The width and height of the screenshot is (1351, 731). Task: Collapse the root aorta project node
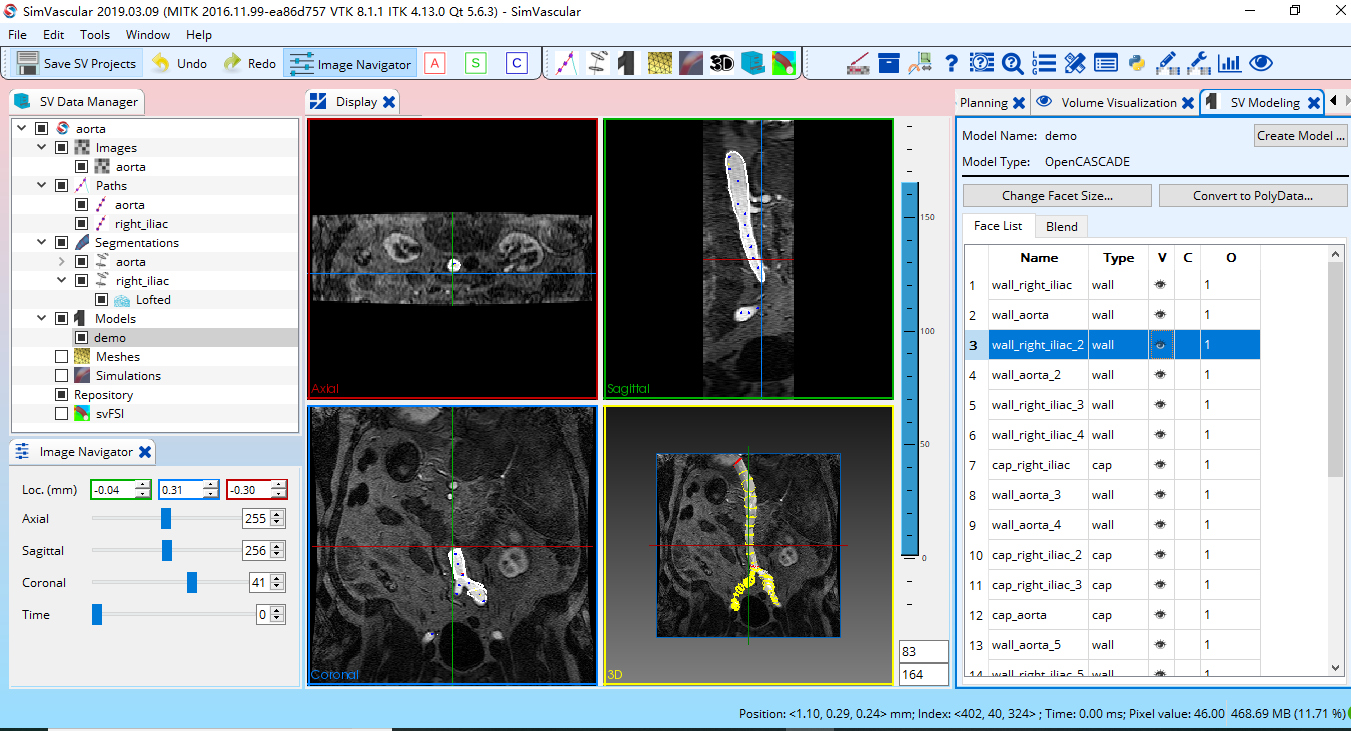(22, 129)
